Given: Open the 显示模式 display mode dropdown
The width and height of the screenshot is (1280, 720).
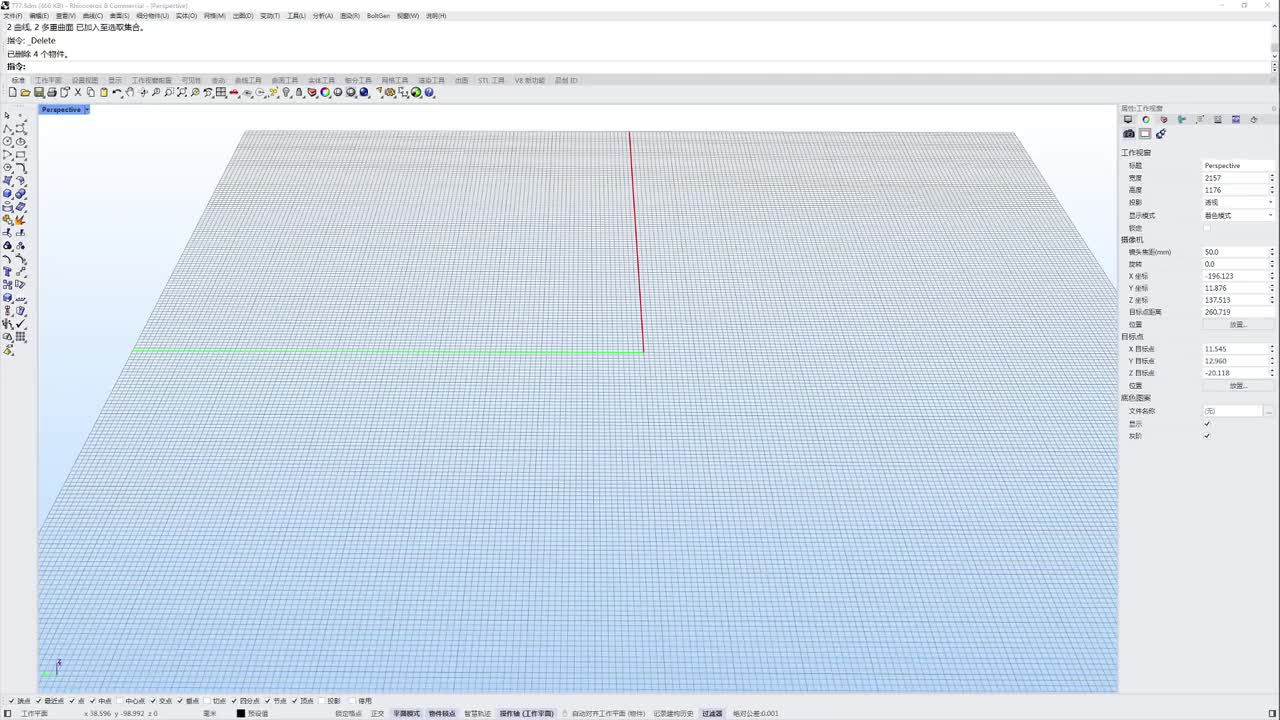Looking at the screenshot, I should point(1239,215).
